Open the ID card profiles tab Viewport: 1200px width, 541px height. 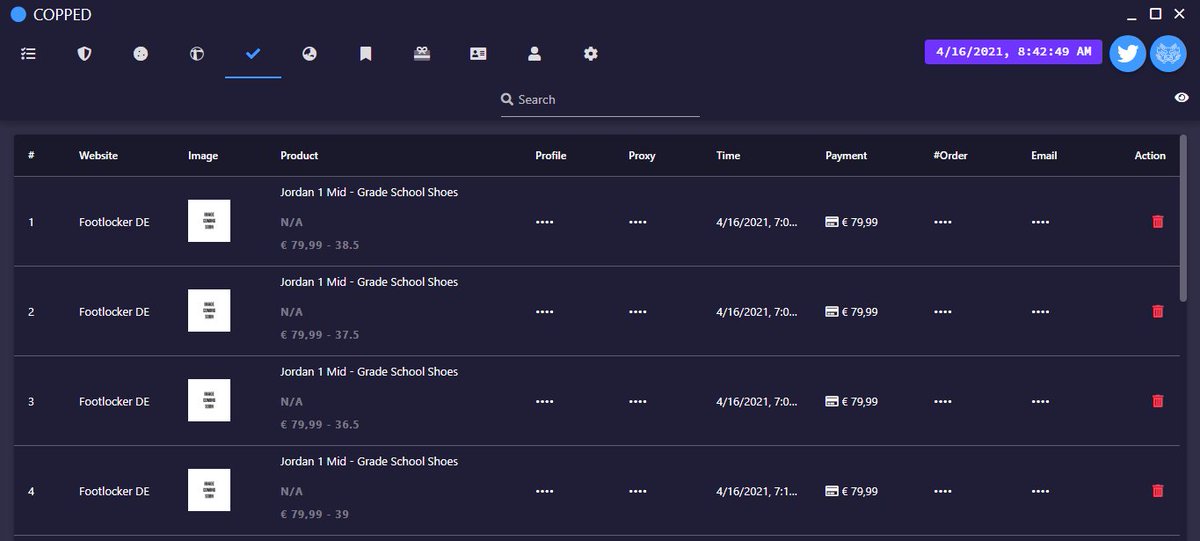click(478, 54)
